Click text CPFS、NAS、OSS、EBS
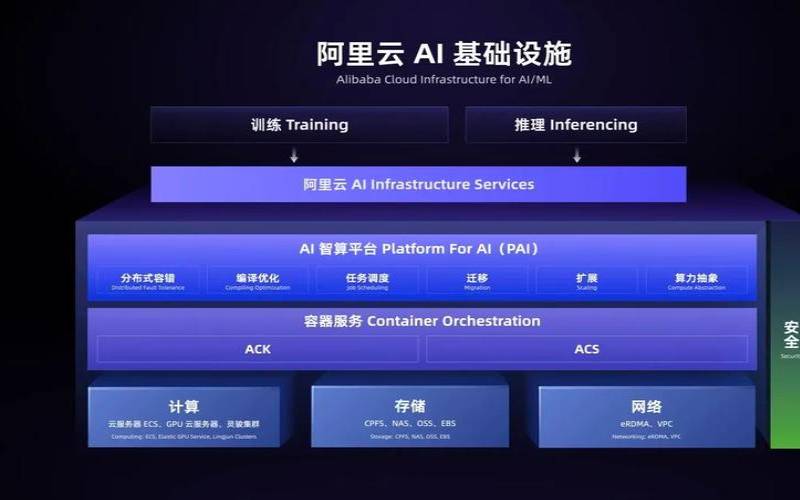 tap(410, 423)
